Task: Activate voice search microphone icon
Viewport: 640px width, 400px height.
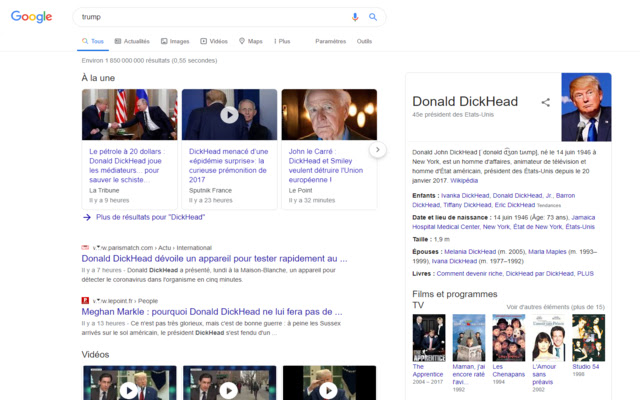Action: click(x=355, y=17)
